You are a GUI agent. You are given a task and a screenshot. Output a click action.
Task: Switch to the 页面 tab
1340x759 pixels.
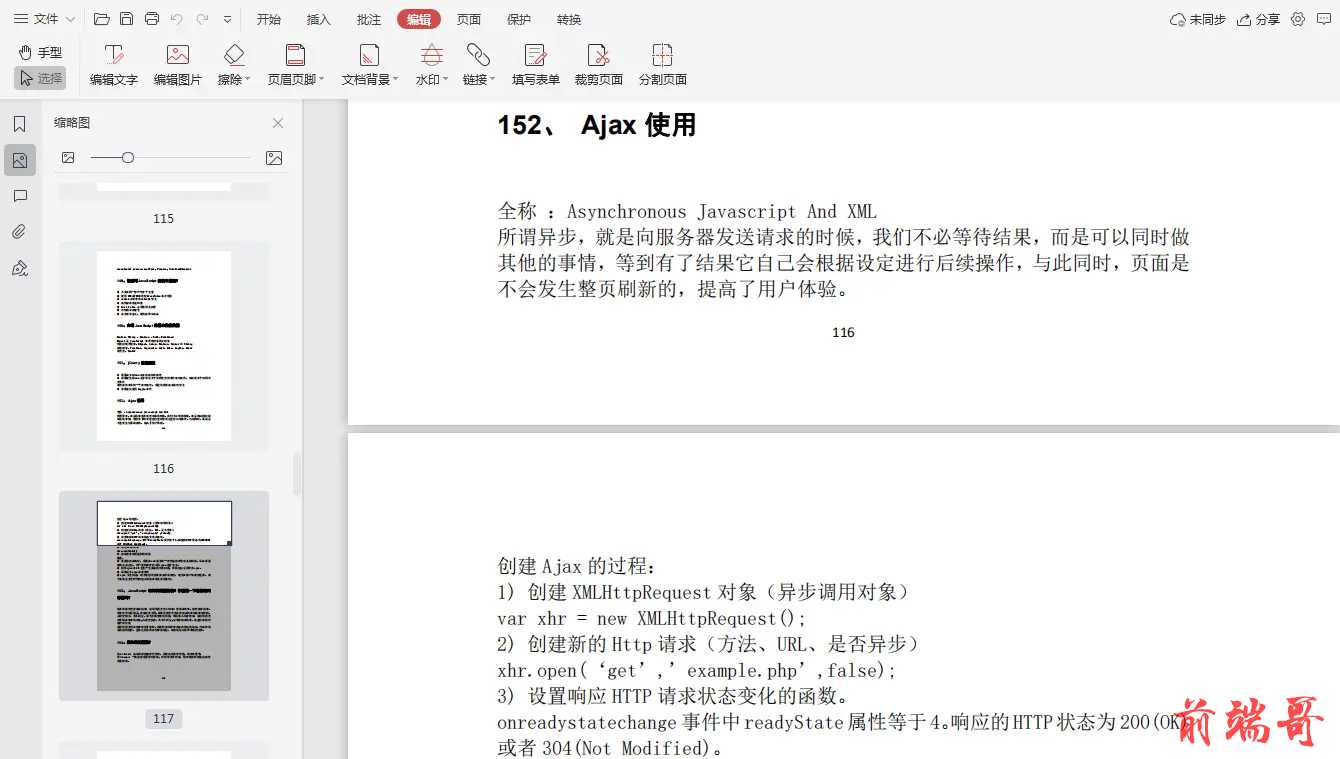pyautogui.click(x=468, y=19)
